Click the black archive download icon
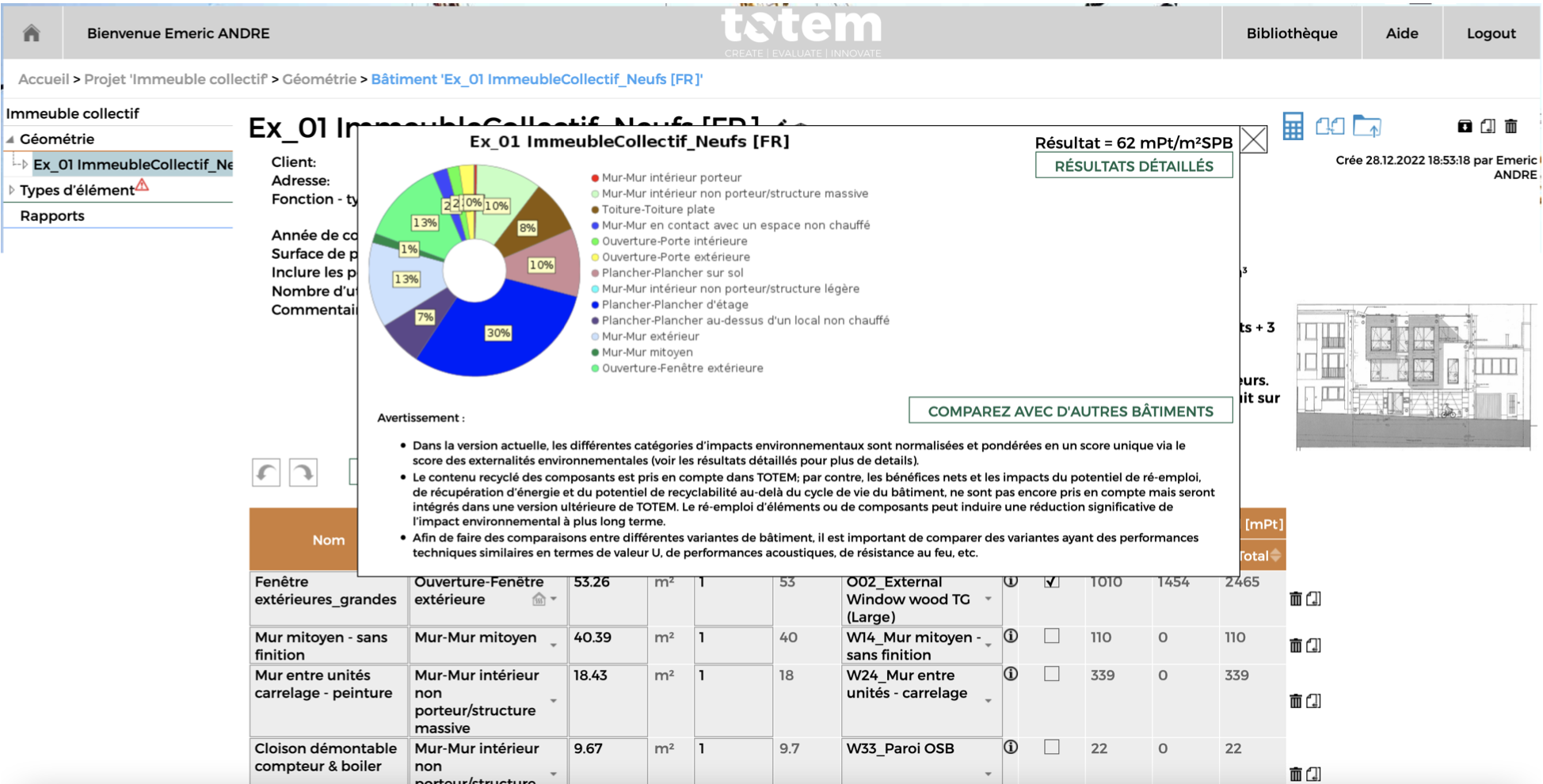This screenshot has width=1543, height=784. (x=1465, y=126)
